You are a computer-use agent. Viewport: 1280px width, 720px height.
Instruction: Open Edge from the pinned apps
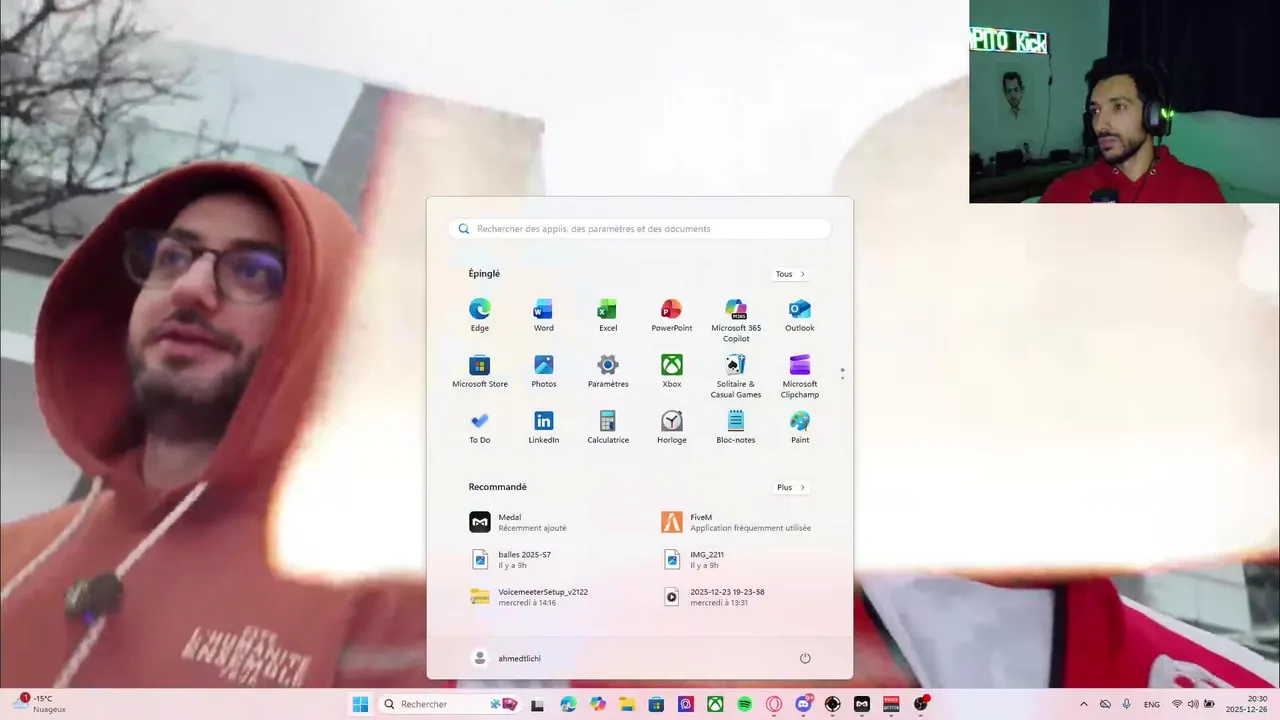(x=480, y=315)
